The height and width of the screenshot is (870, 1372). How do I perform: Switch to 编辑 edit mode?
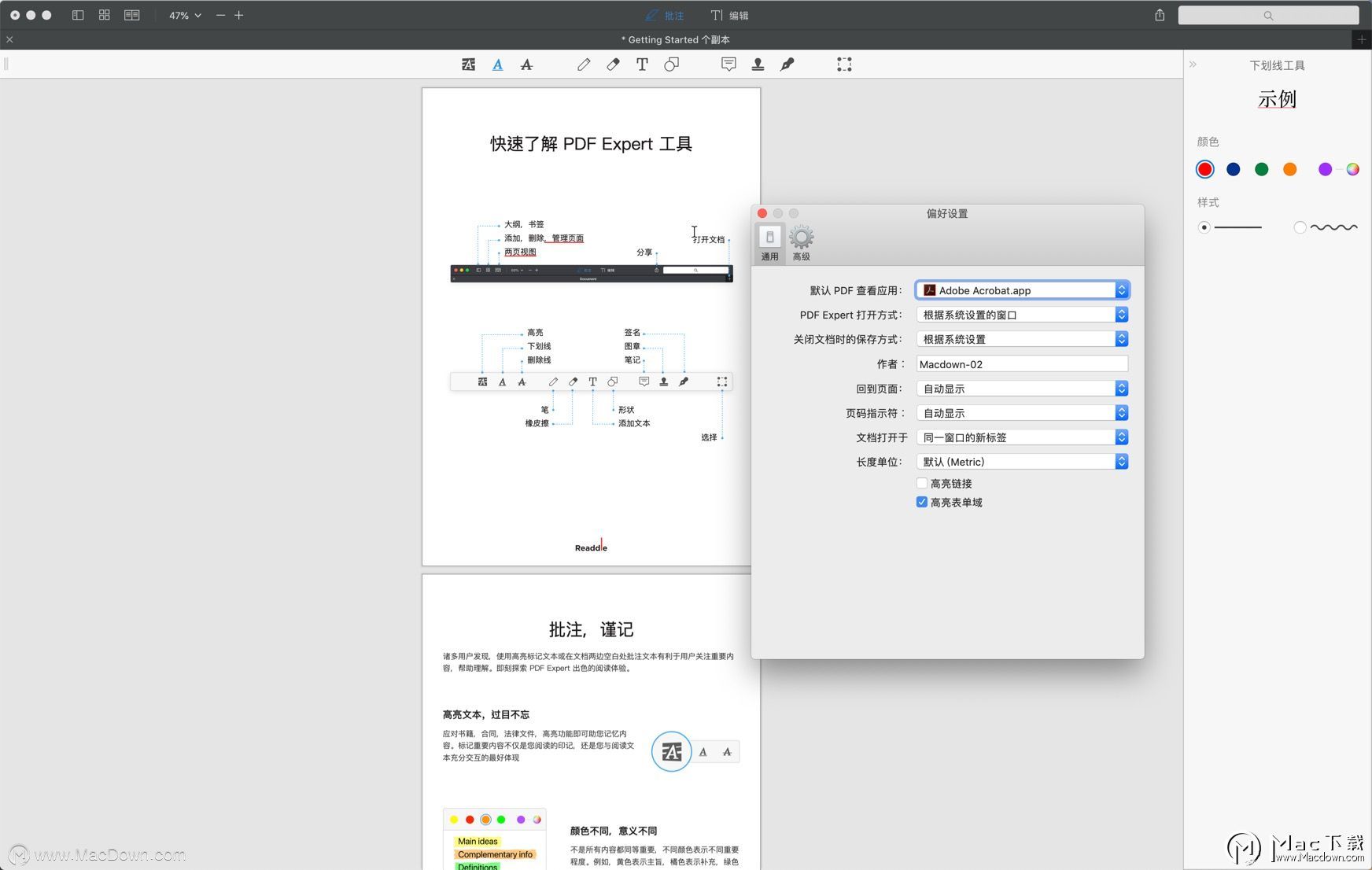point(730,15)
